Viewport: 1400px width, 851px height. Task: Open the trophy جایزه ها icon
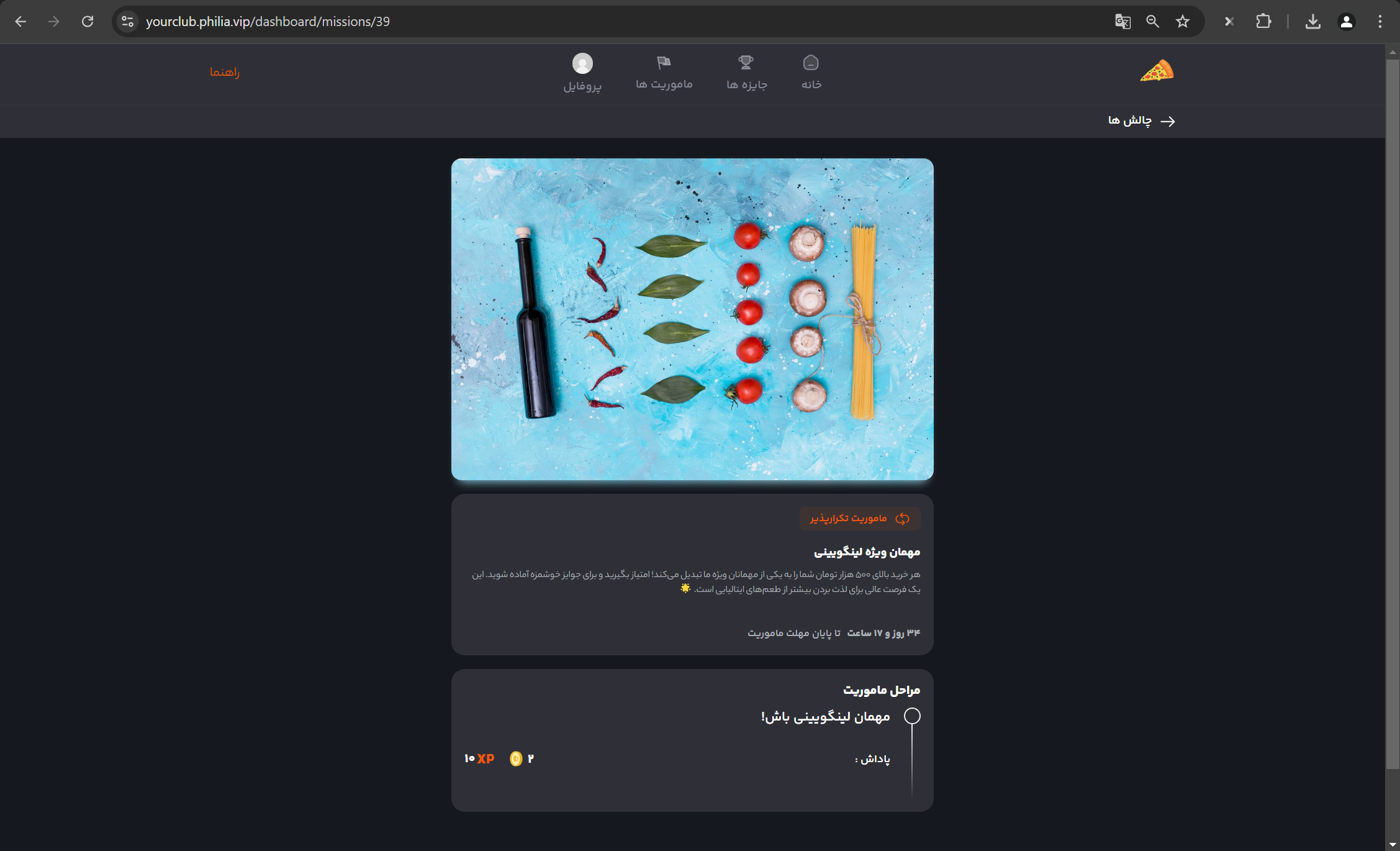coord(746,62)
